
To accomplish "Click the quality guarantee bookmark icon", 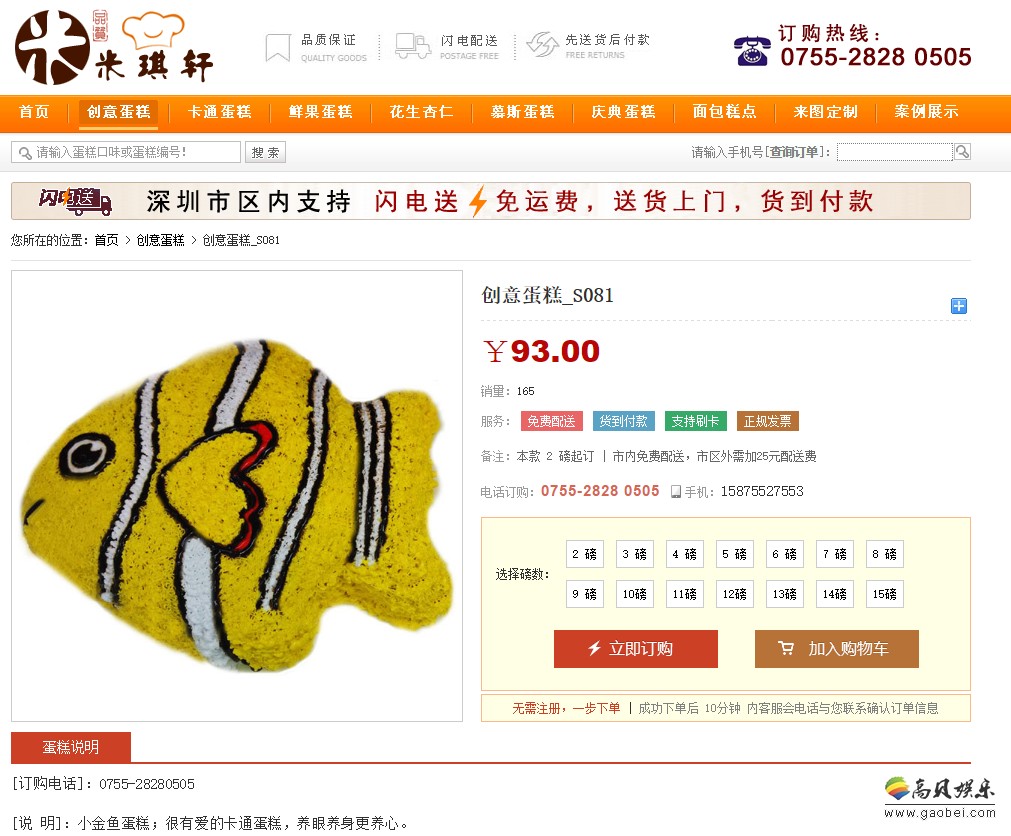I will pyautogui.click(x=278, y=48).
